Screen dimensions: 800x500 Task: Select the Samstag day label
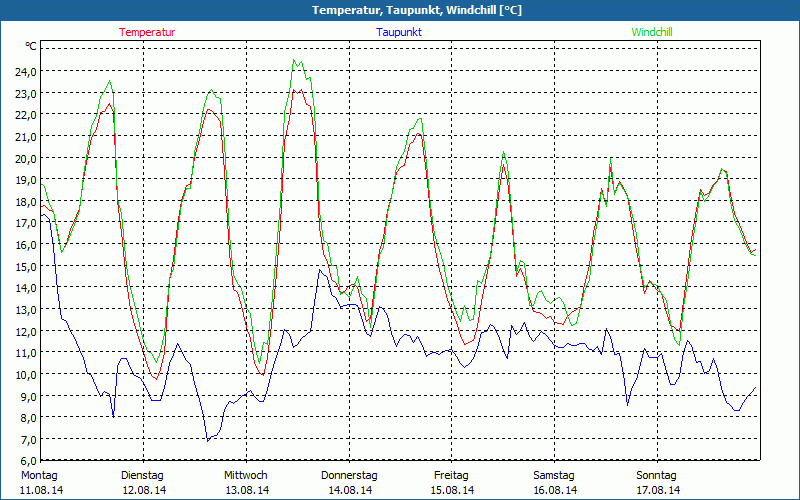tap(554, 475)
